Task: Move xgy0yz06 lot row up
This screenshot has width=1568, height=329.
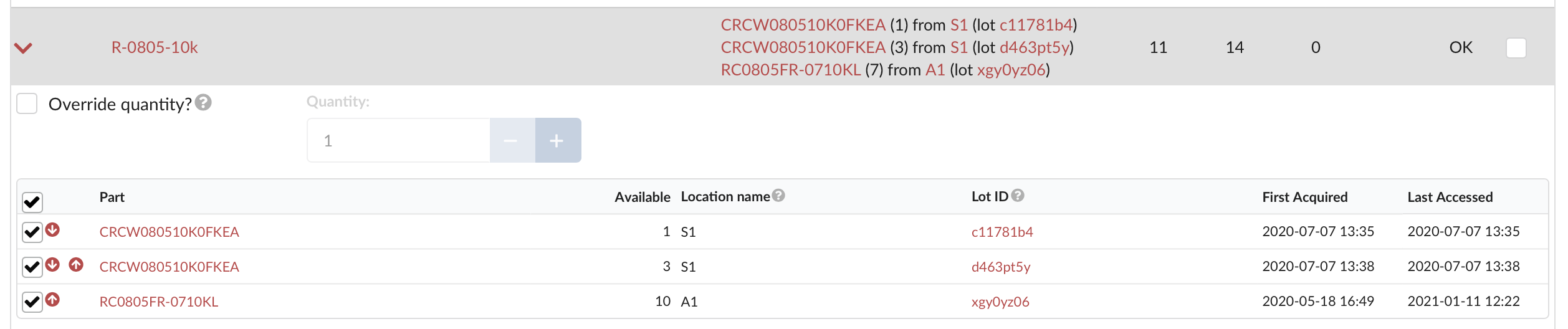Action: [53, 300]
